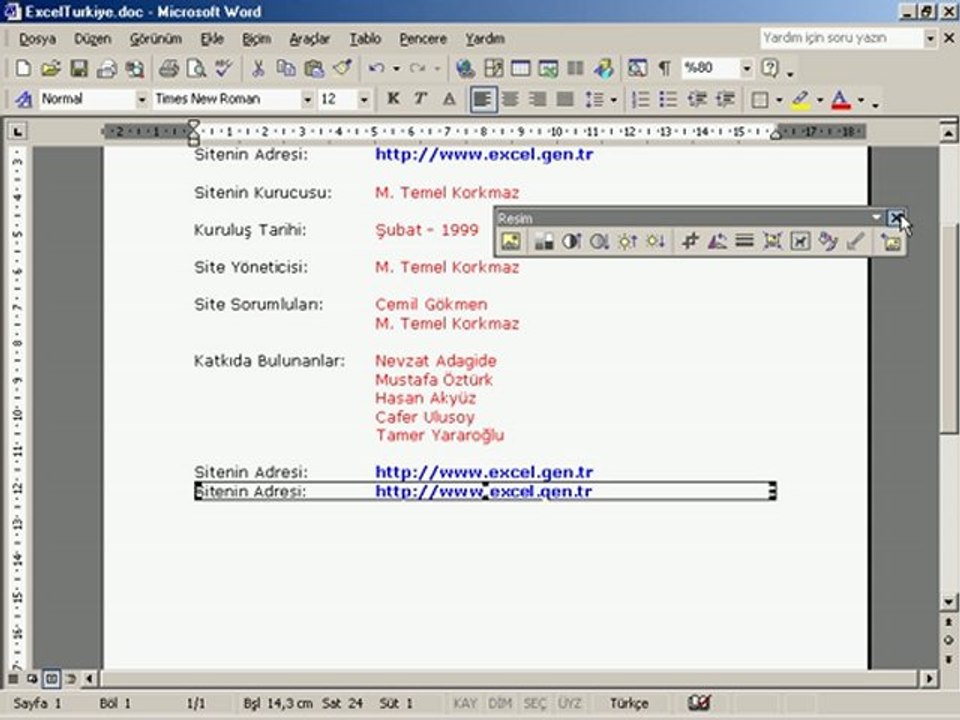This screenshot has height=720, width=960.
Task: Open the Times New Roman font dropdown
Action: click(x=307, y=99)
